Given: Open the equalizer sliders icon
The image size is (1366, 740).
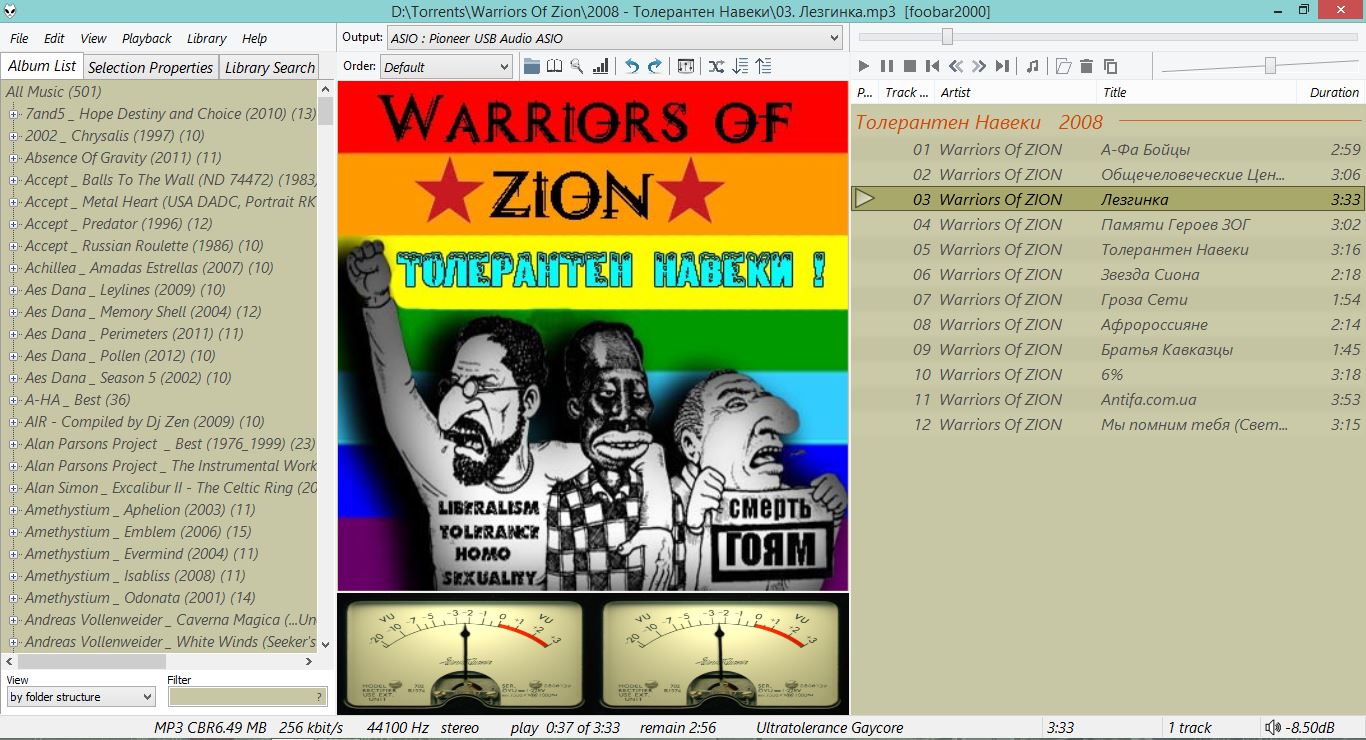Looking at the screenshot, I should coord(686,66).
